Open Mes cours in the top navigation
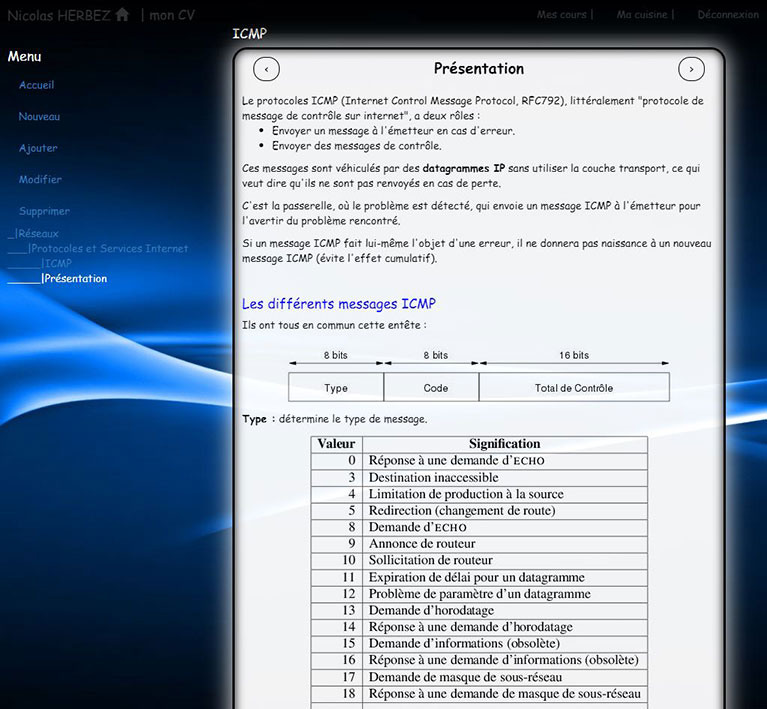 pyautogui.click(x=562, y=15)
